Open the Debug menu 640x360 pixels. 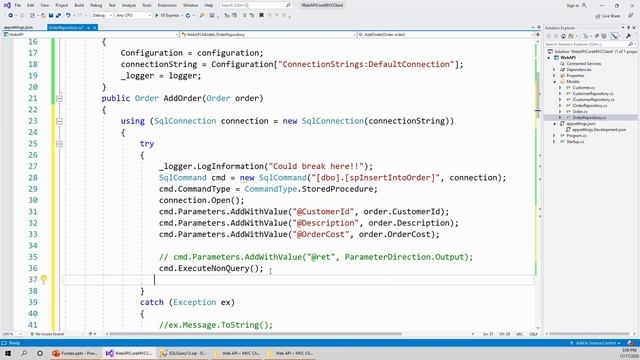tap(96, 5)
